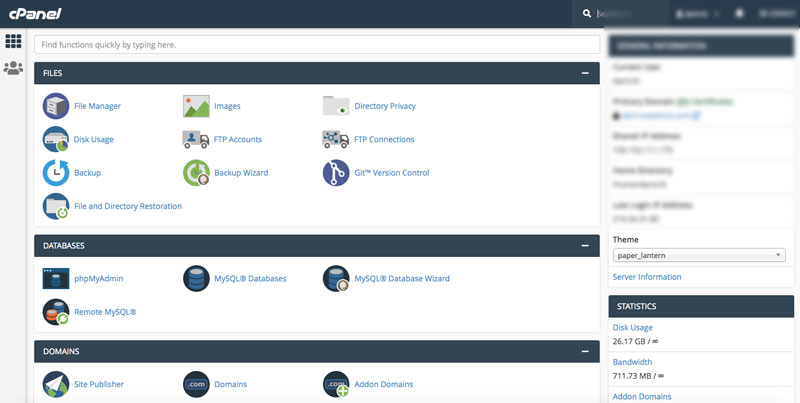Viewport: 800px width, 403px height.
Task: Click the DATABASES section header title
Action: pyautogui.click(x=64, y=245)
